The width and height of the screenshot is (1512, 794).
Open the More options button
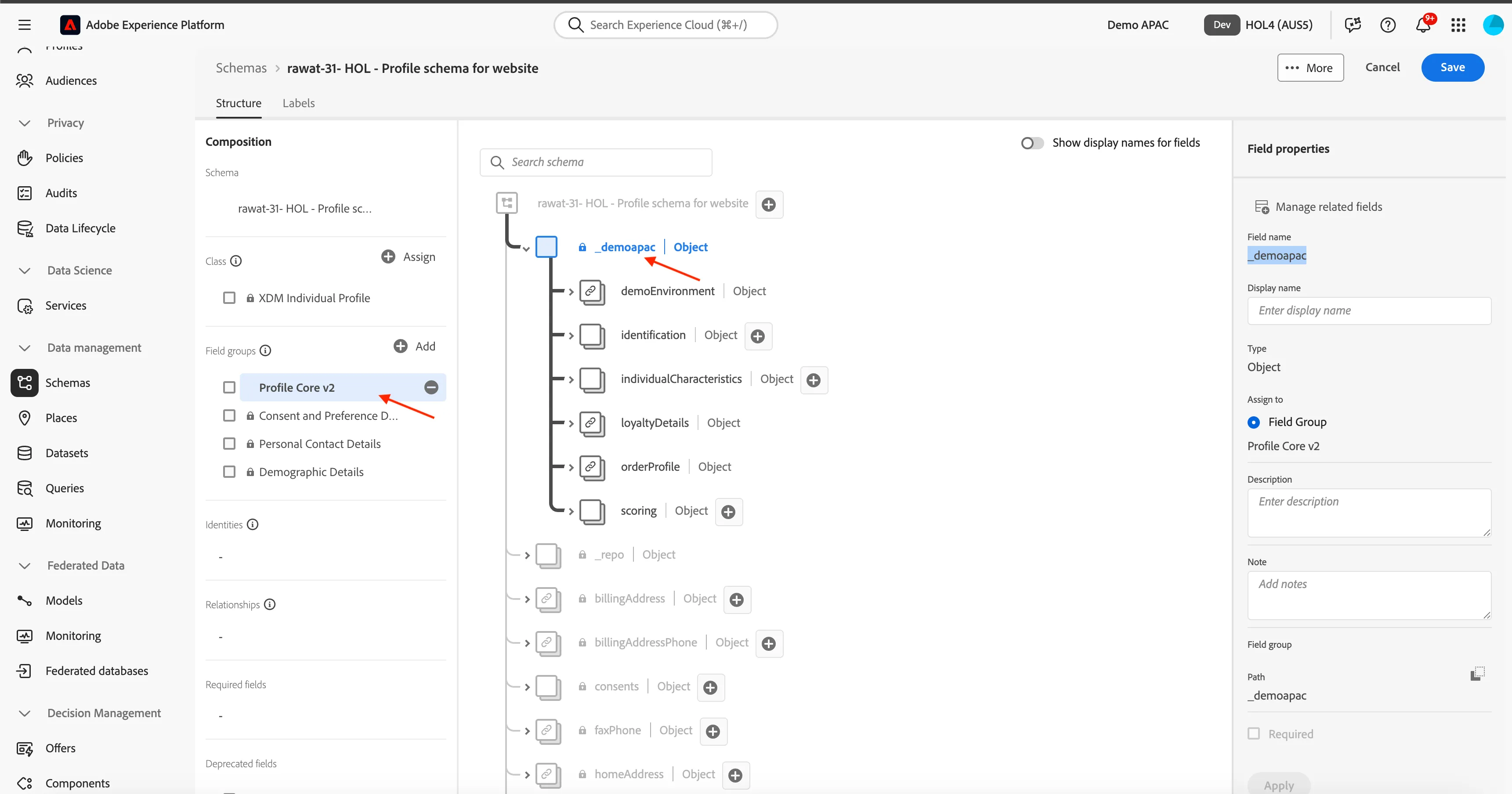click(x=1310, y=68)
